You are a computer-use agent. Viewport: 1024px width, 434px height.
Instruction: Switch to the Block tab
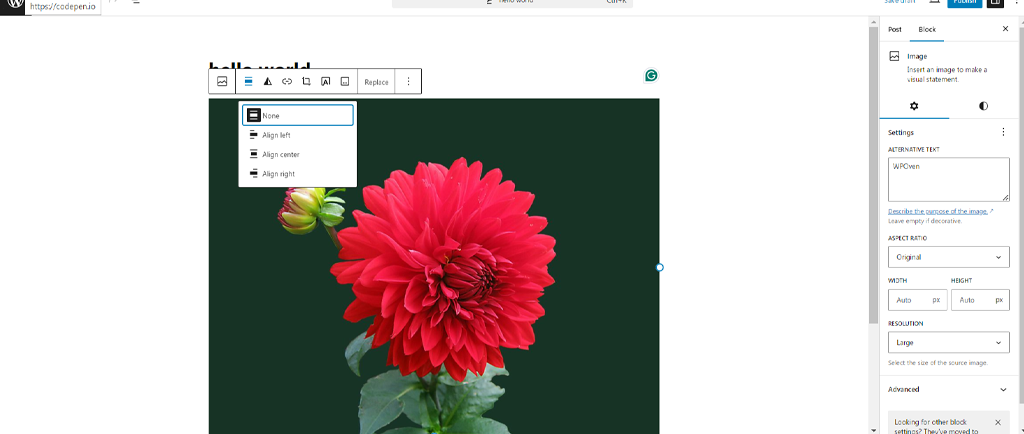[x=927, y=29]
